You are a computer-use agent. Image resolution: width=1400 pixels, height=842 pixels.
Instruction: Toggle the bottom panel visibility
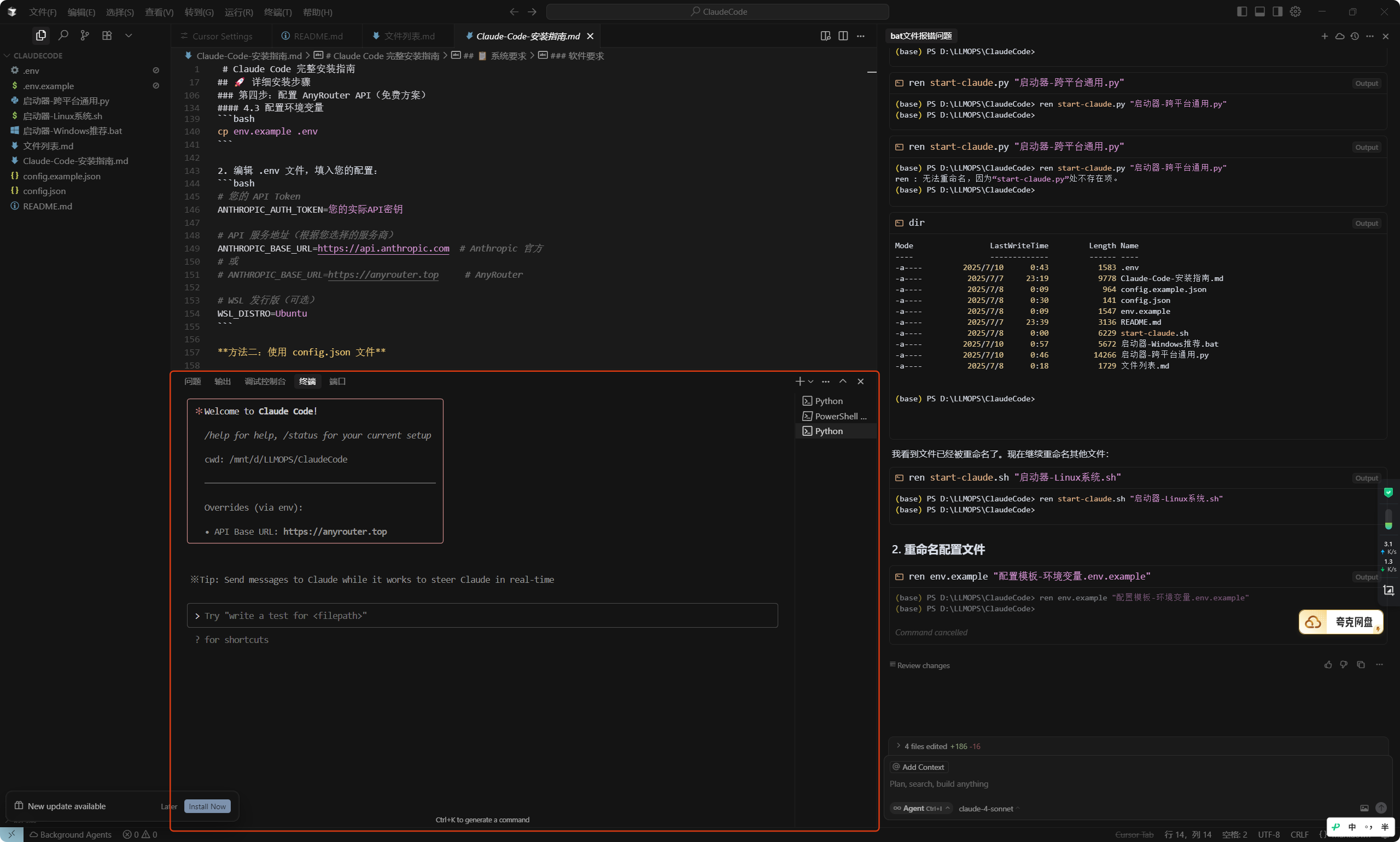1260,11
